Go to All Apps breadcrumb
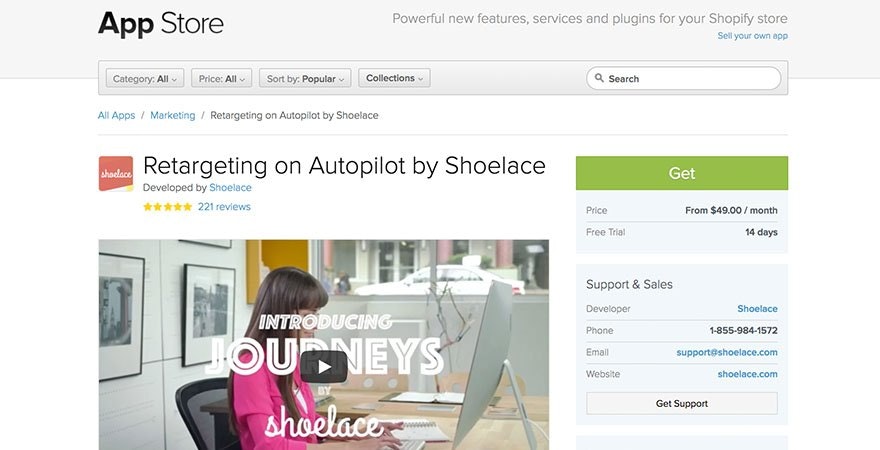The image size is (880, 450). pos(116,115)
